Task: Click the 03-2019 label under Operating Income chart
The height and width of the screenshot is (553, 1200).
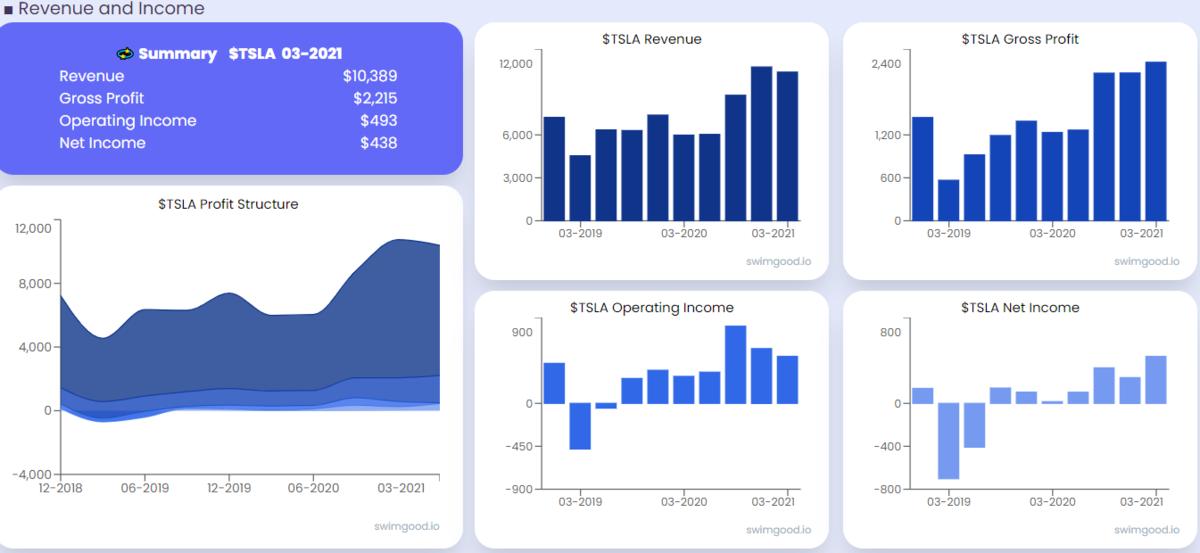Action: (x=580, y=501)
